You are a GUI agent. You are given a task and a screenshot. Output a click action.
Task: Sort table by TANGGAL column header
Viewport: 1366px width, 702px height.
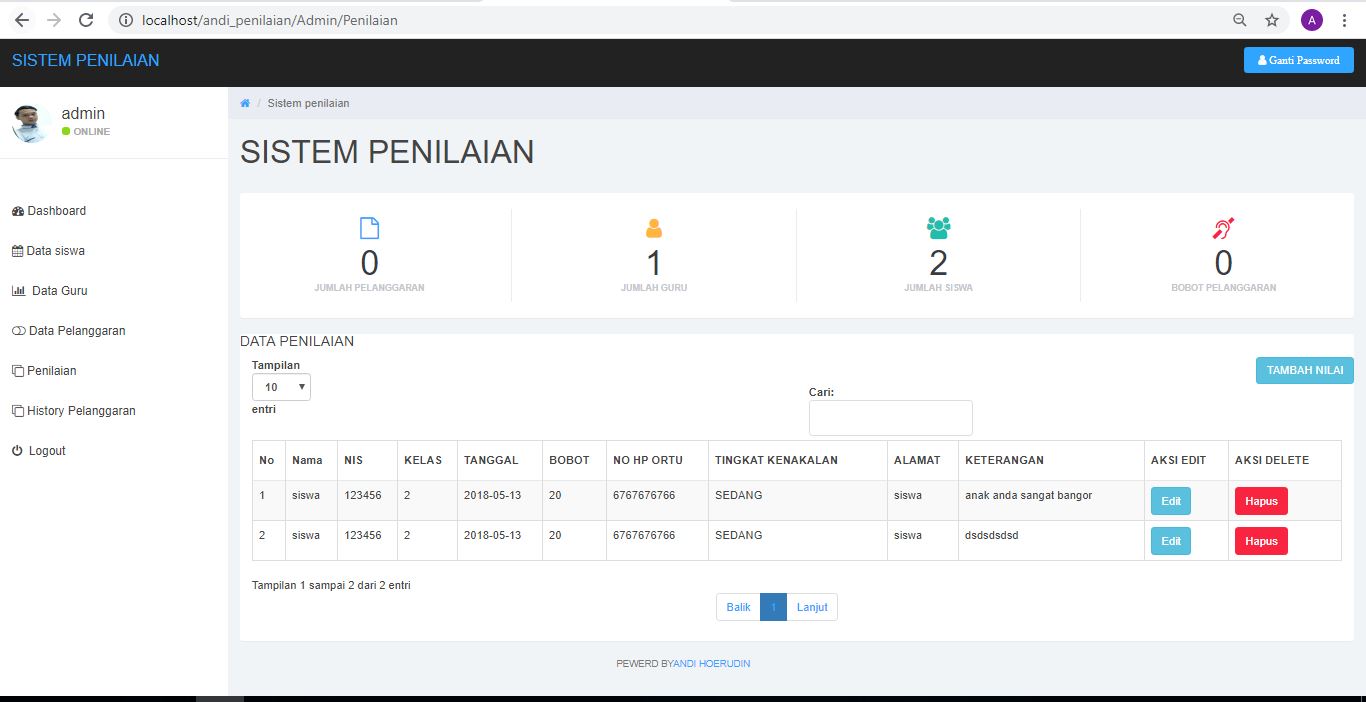pos(491,460)
